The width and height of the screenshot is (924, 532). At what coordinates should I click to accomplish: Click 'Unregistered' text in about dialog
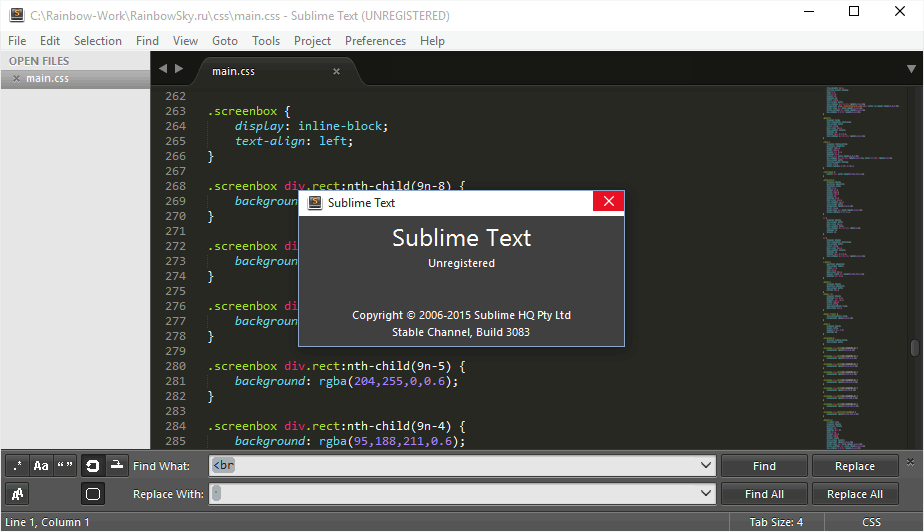pos(461,263)
